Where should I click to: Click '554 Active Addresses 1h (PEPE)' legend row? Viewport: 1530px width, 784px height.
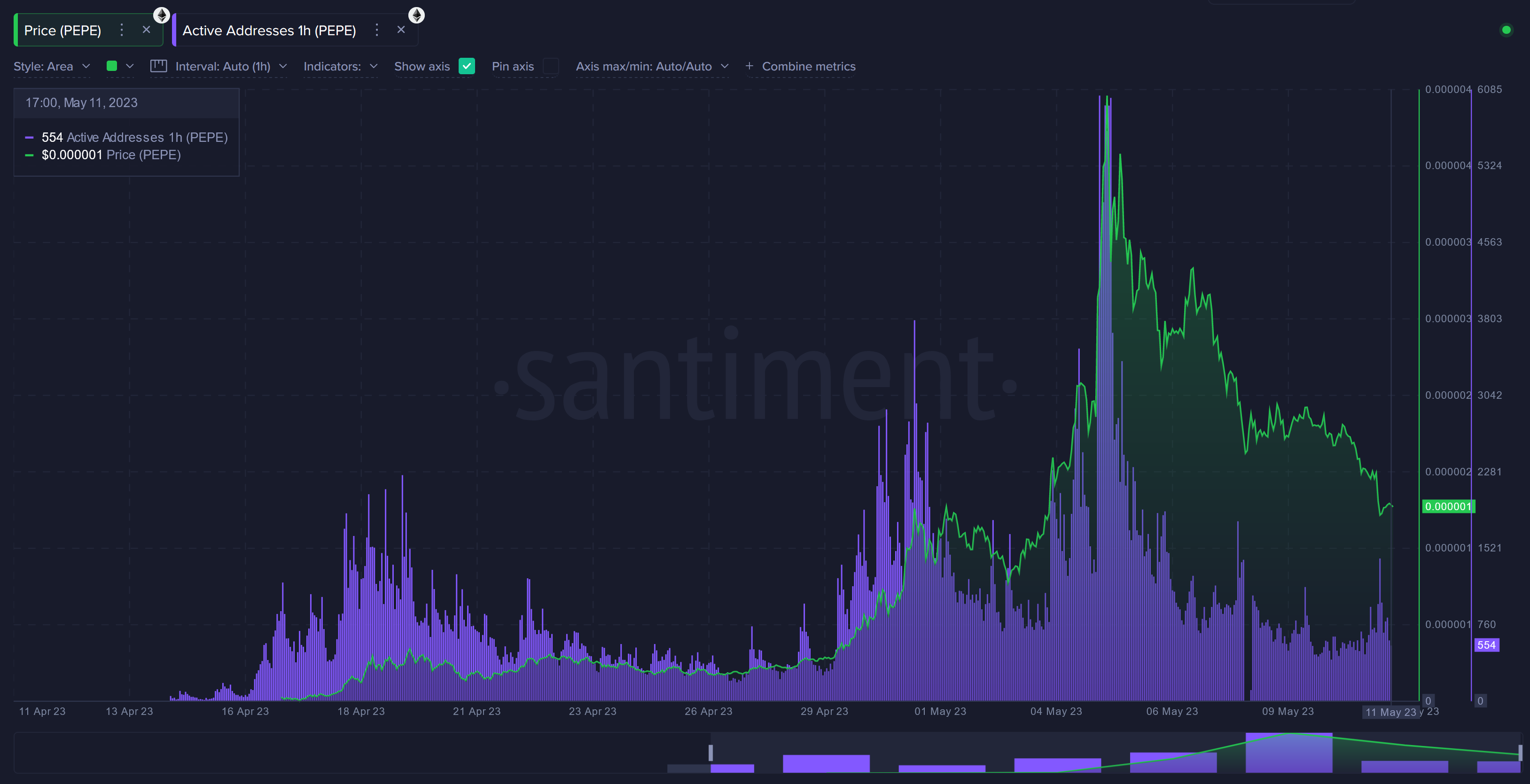pyautogui.click(x=126, y=137)
